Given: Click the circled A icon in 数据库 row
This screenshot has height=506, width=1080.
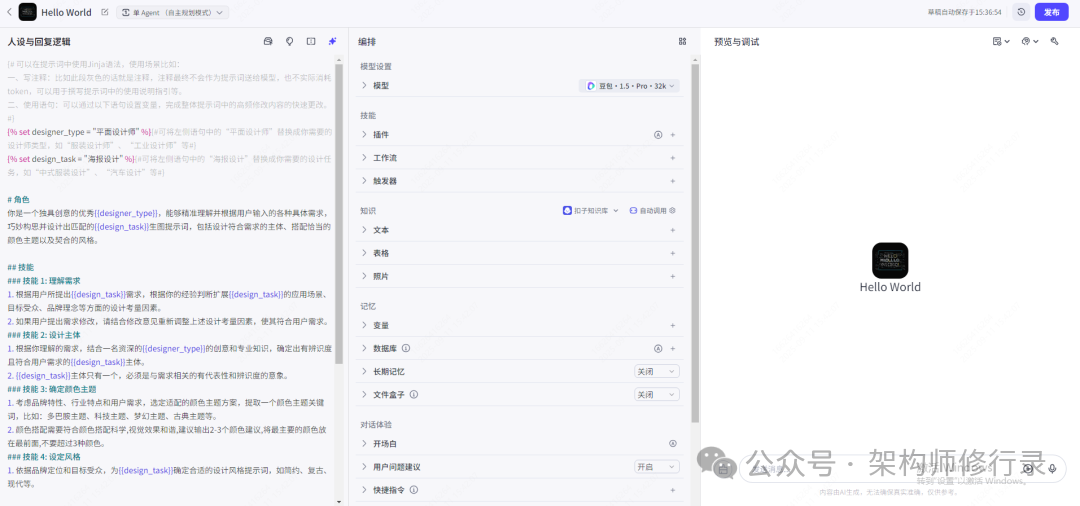Looking at the screenshot, I should pyautogui.click(x=658, y=348).
